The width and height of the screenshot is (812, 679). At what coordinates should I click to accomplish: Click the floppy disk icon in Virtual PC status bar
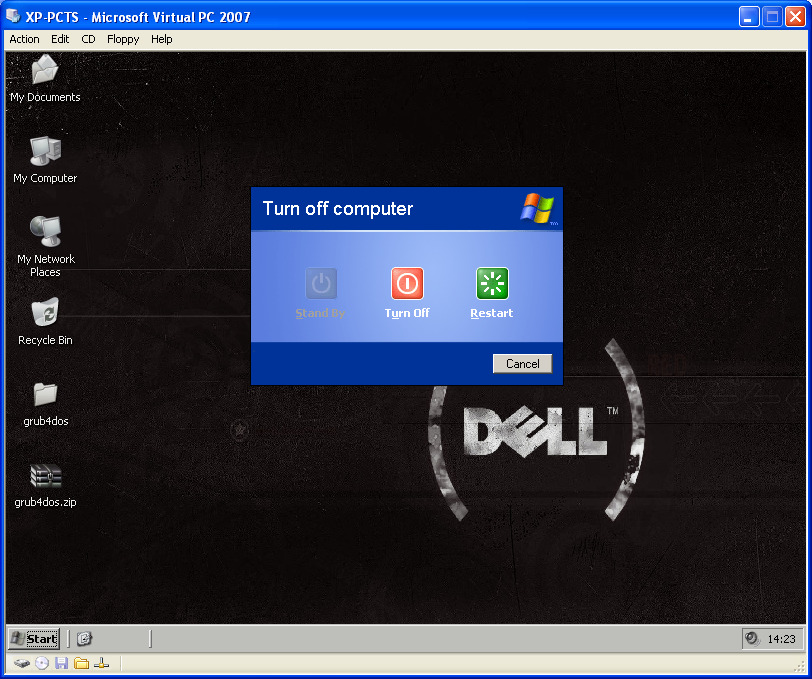click(62, 663)
